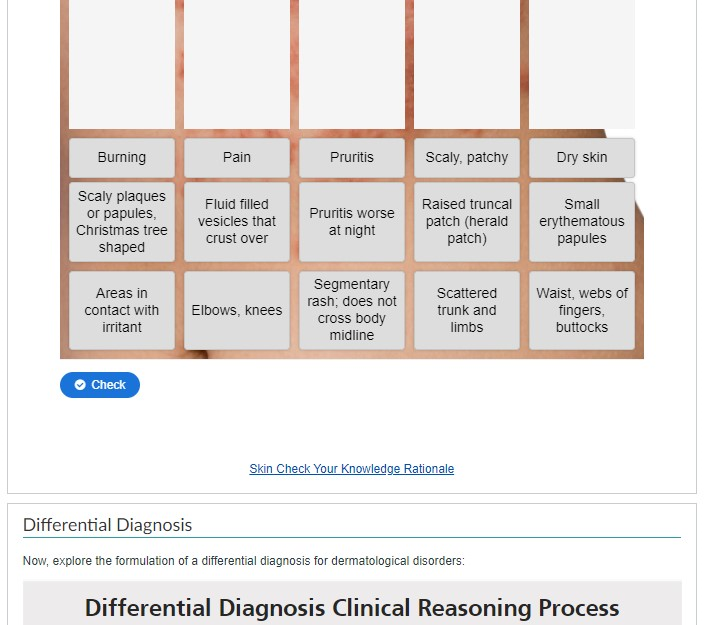
Task: Click the empty drop zone above Burning
Action: click(122, 64)
